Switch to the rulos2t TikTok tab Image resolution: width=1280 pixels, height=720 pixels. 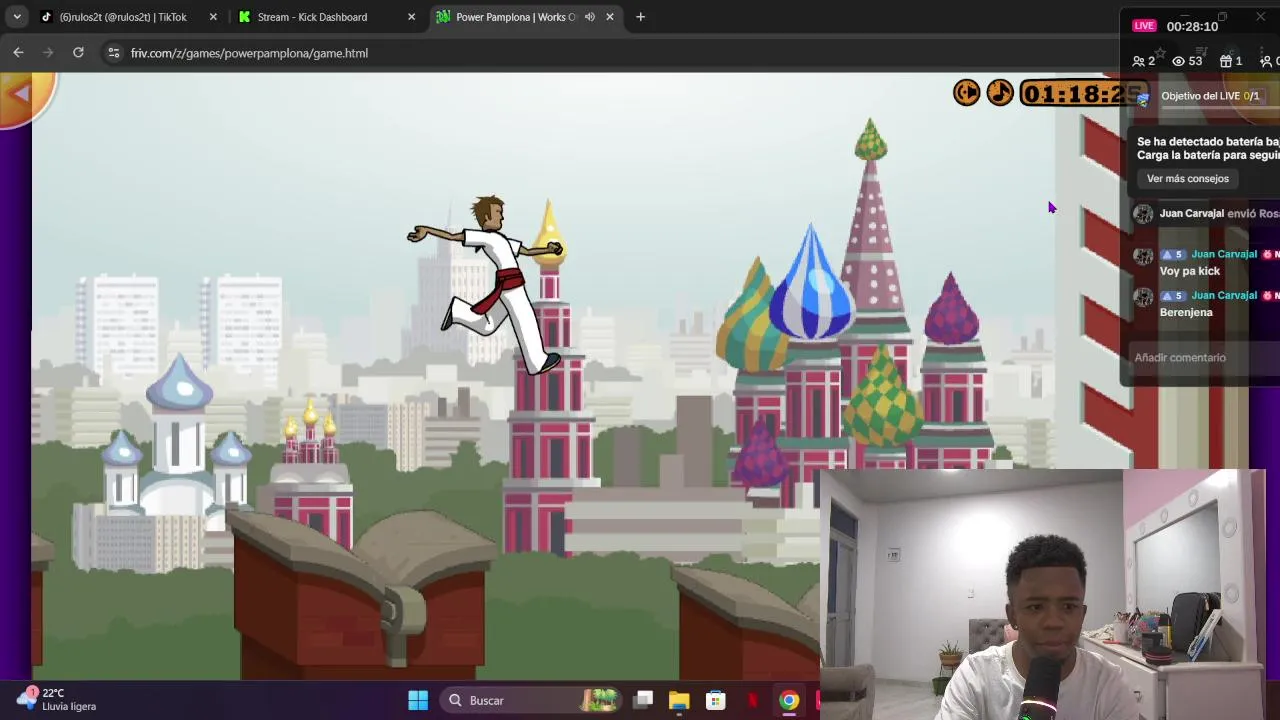coord(122,17)
